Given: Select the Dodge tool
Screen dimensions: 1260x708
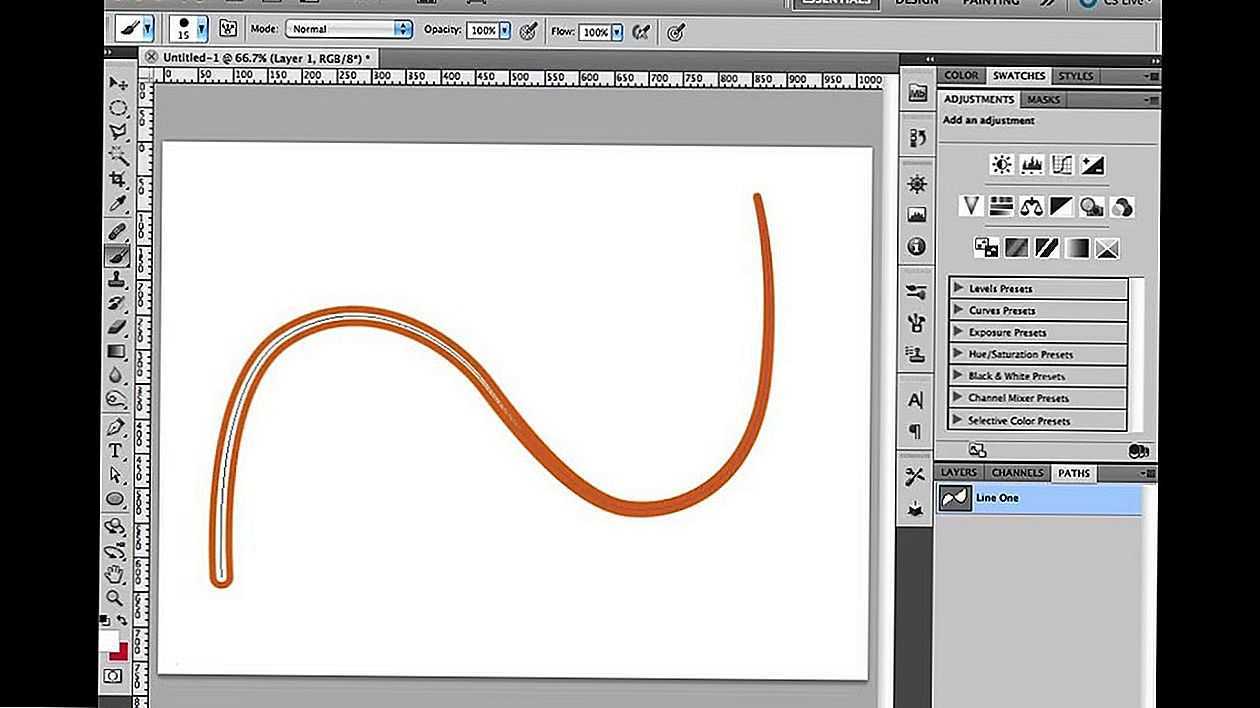Looking at the screenshot, I should pyautogui.click(x=117, y=399).
